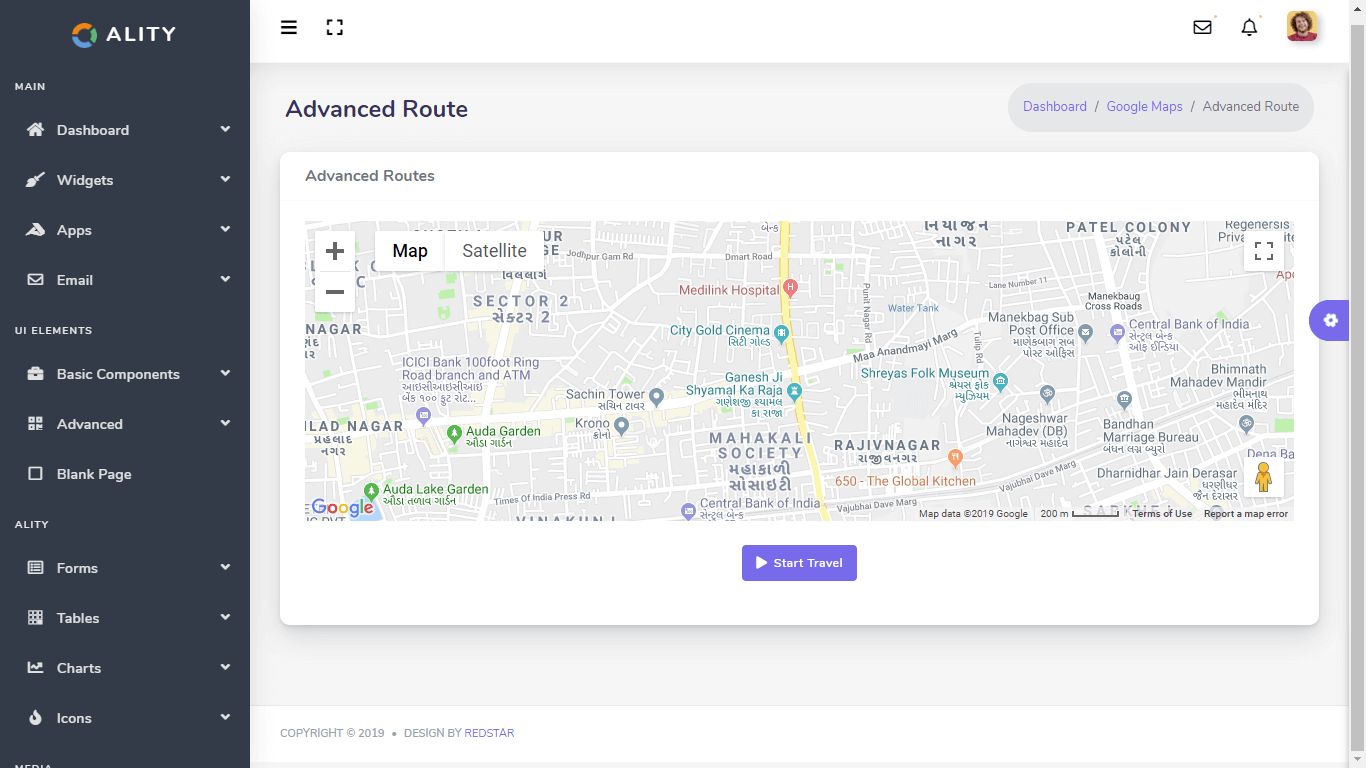This screenshot has height=768, width=1366.
Task: Zoom in on the map
Action: pyautogui.click(x=335, y=251)
